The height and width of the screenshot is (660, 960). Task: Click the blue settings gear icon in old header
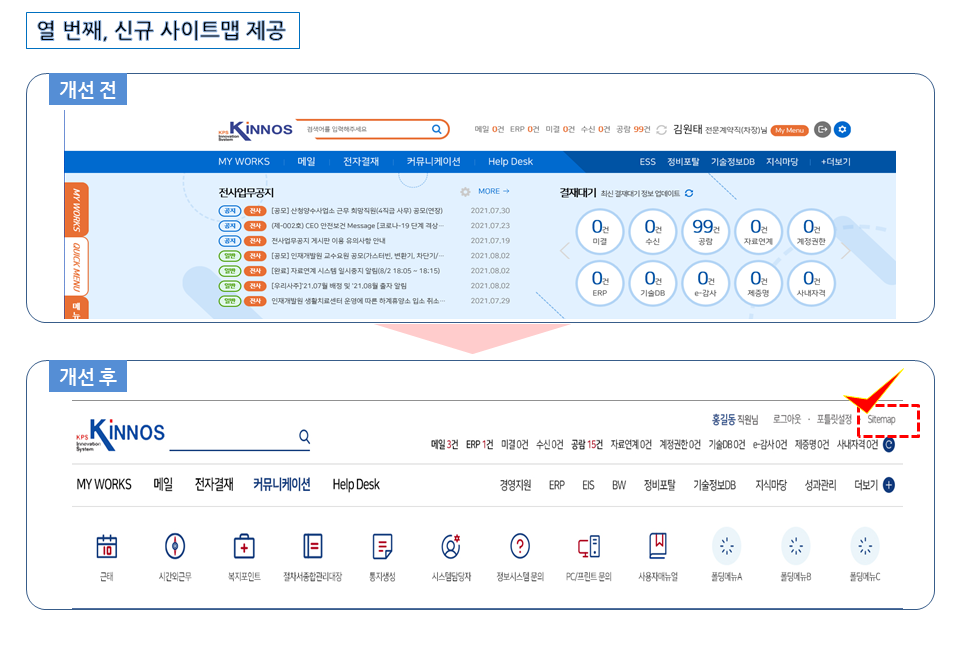coord(842,129)
